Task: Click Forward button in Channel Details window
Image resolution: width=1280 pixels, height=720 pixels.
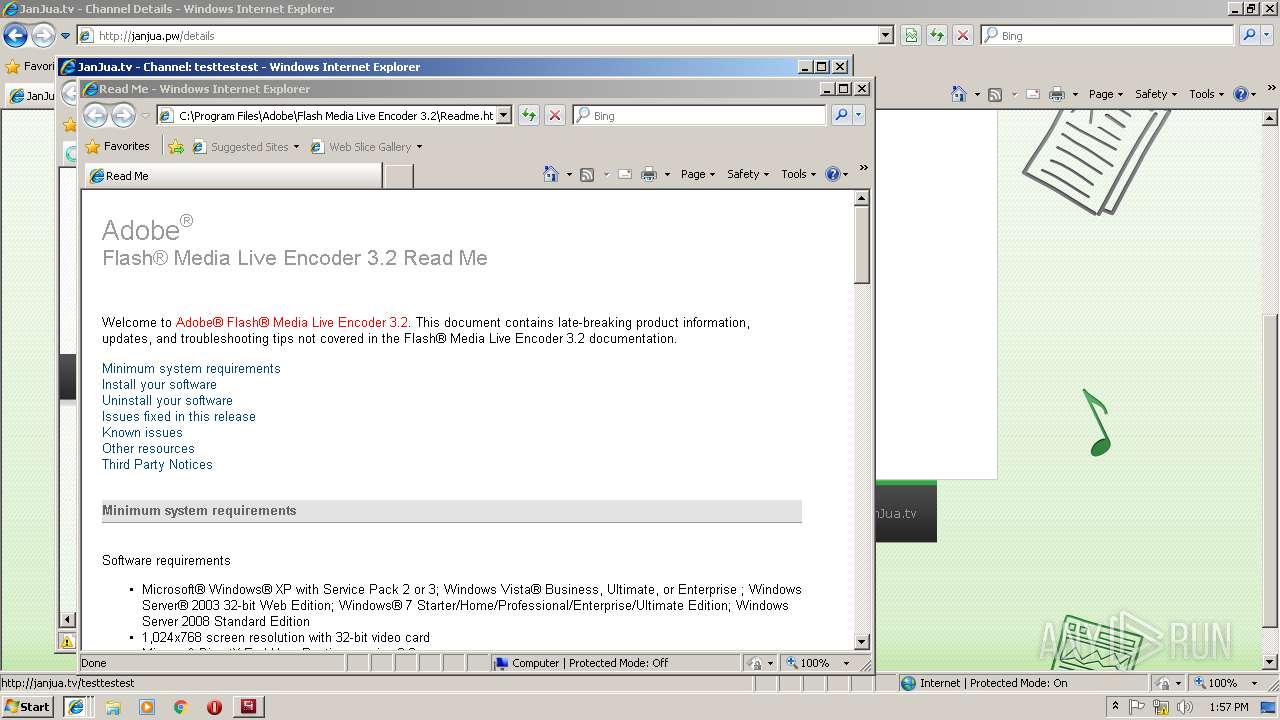Action: coord(42,36)
